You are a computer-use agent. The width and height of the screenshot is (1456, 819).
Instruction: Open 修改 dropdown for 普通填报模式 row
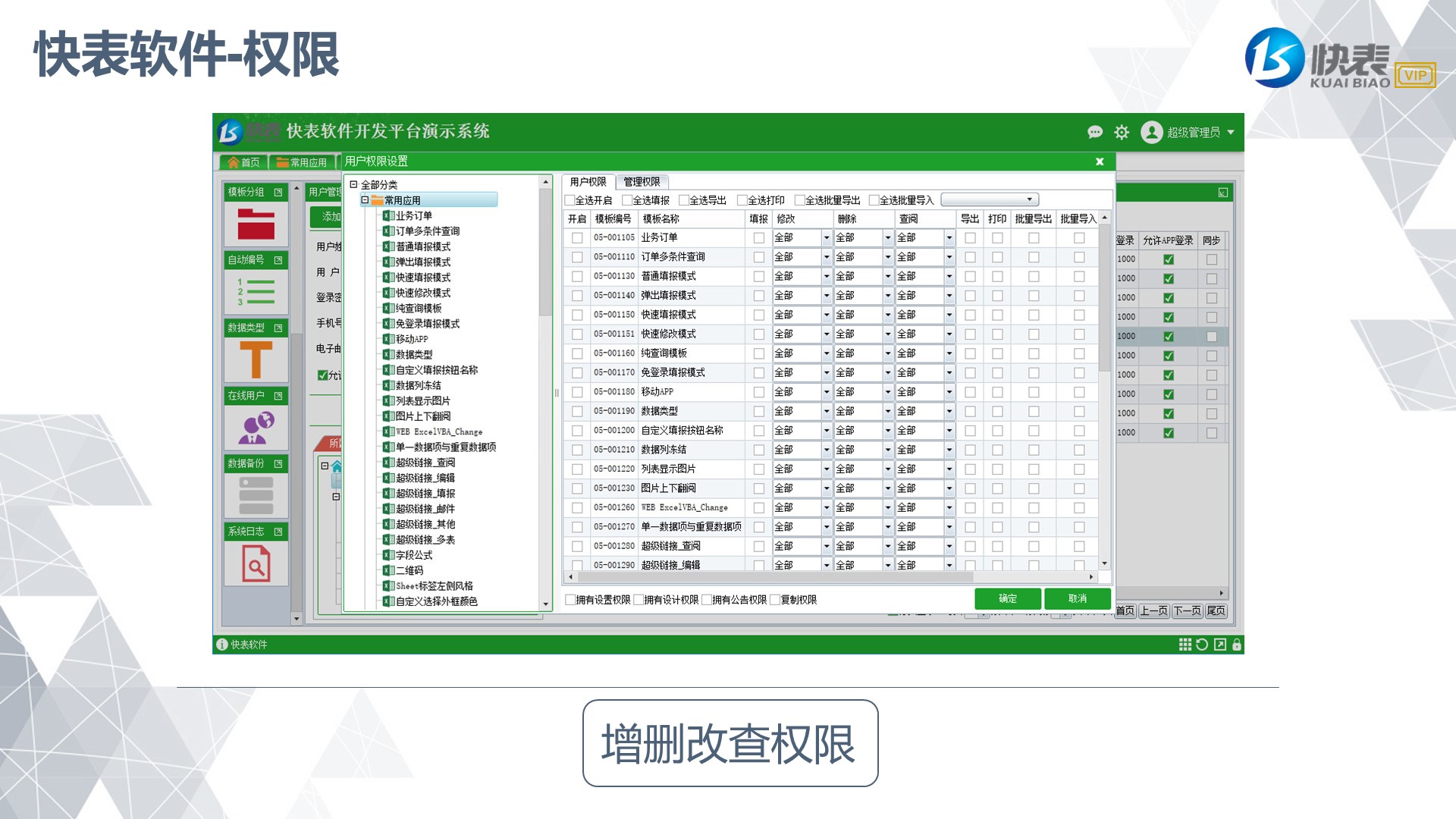[x=827, y=277]
